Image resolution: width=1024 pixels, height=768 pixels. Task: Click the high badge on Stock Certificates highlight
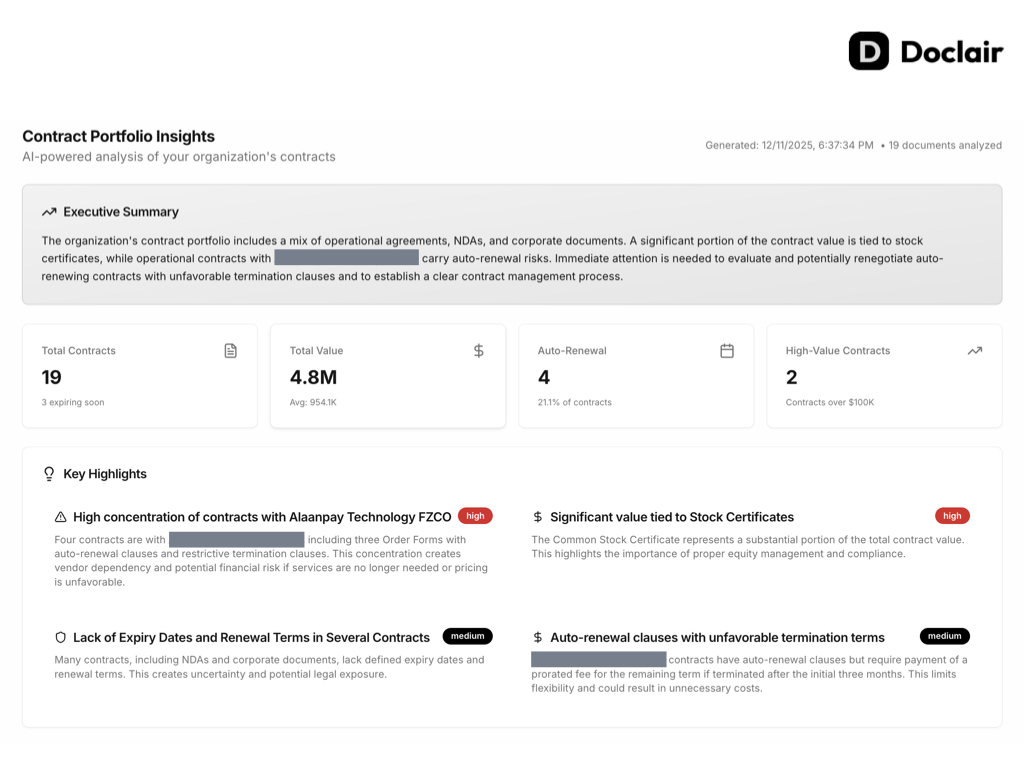pyautogui.click(x=952, y=516)
